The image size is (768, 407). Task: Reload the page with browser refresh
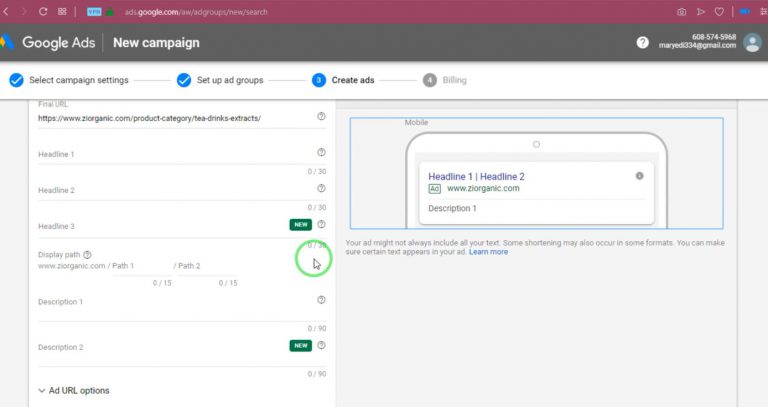[43, 11]
